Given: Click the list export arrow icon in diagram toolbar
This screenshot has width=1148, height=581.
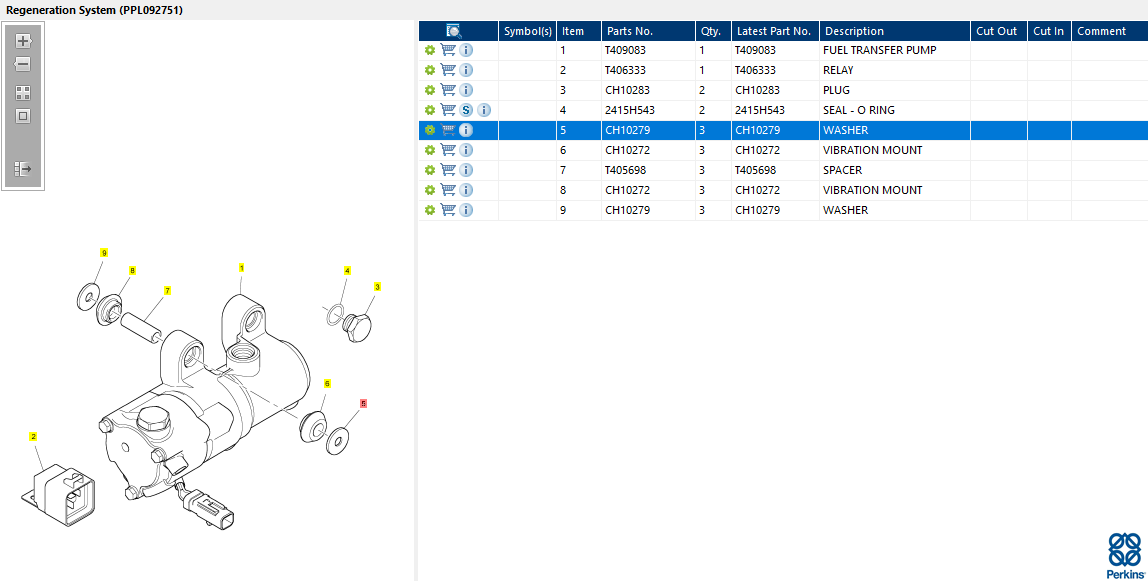Looking at the screenshot, I should point(23,169).
